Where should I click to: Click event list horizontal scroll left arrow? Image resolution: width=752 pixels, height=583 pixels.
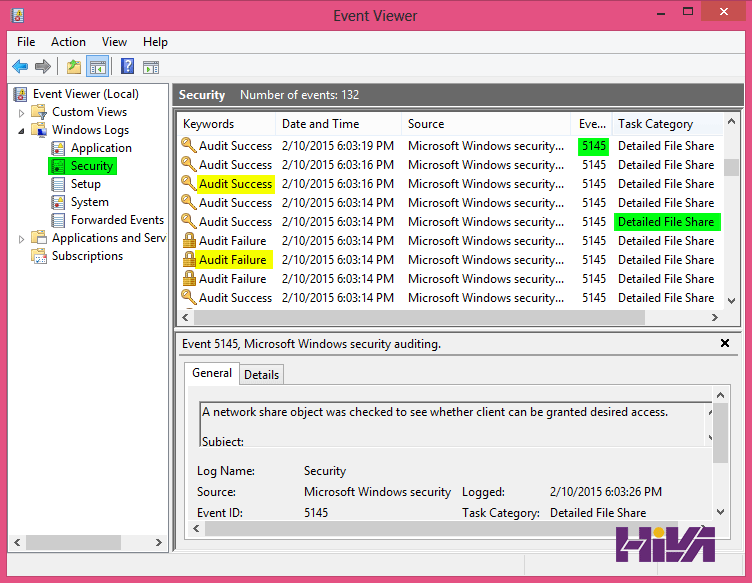[x=185, y=317]
